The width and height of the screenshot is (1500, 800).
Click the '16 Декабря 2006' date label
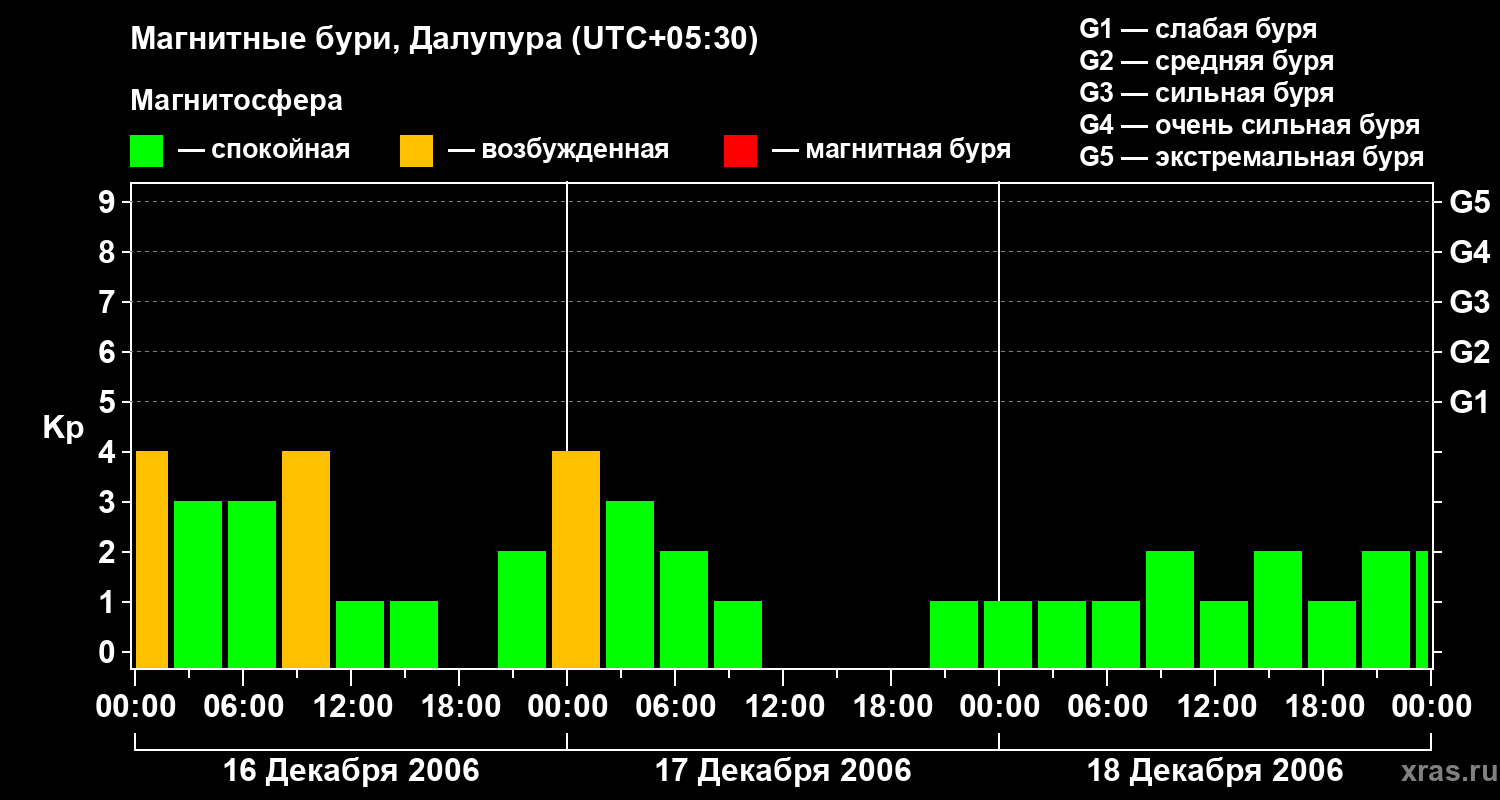(x=351, y=771)
